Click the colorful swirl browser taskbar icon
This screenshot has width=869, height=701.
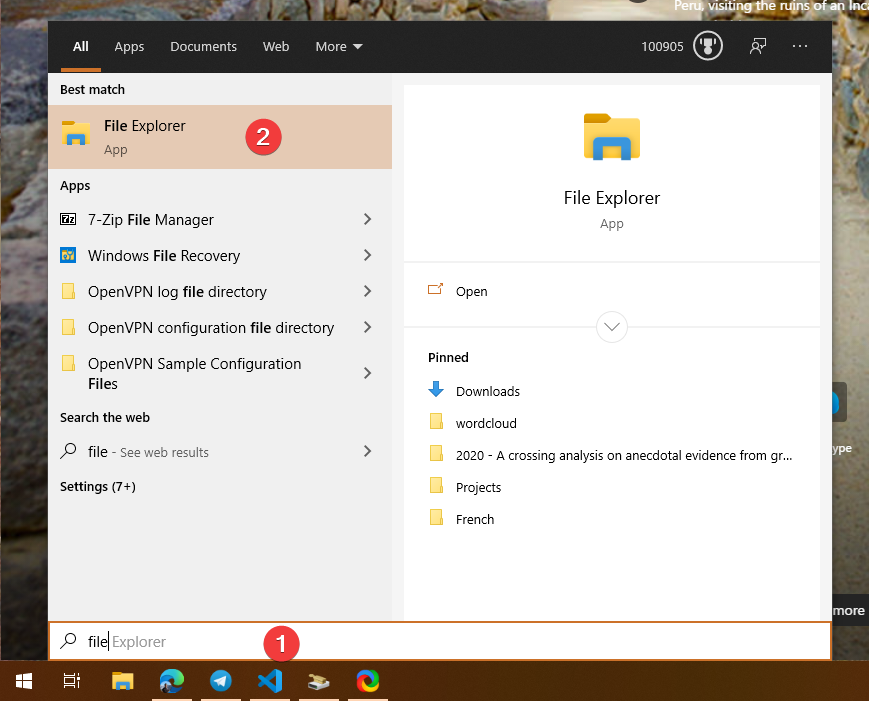pyautogui.click(x=368, y=681)
